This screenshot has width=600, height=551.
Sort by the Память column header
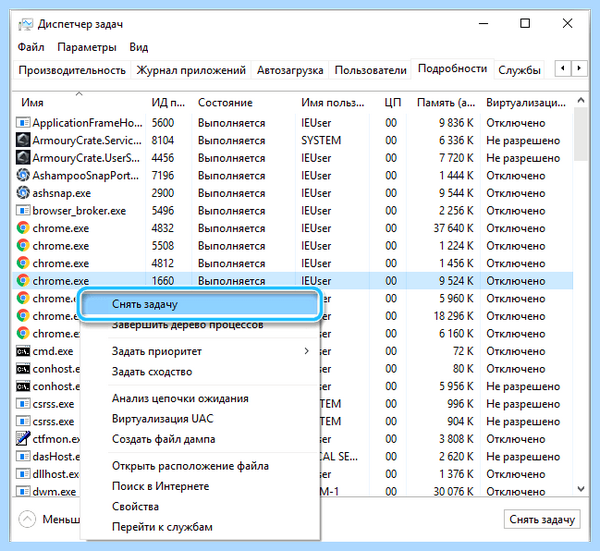[445, 103]
